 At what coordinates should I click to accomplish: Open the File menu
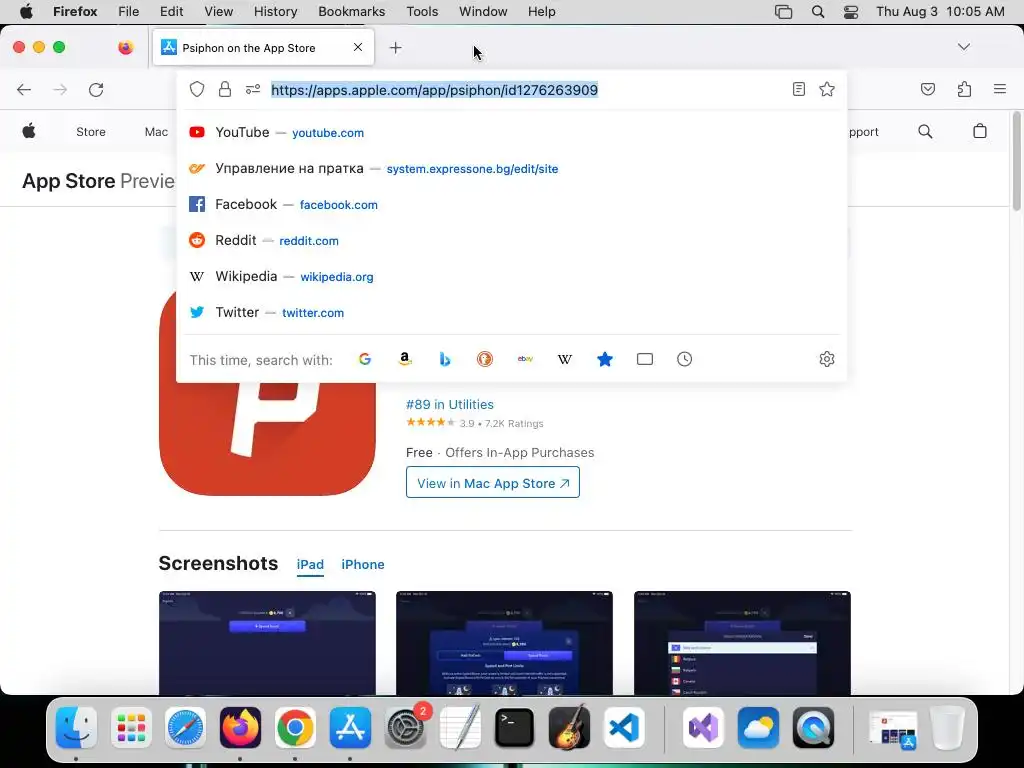(x=129, y=12)
